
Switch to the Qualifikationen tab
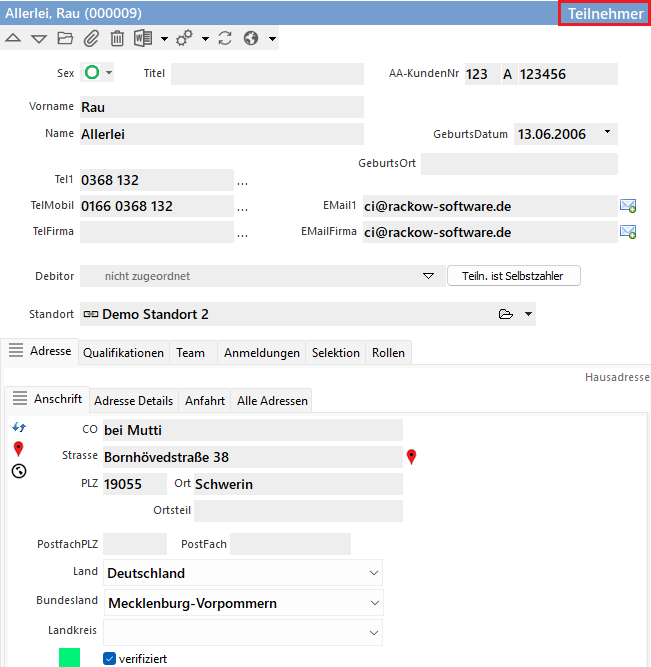pos(123,353)
